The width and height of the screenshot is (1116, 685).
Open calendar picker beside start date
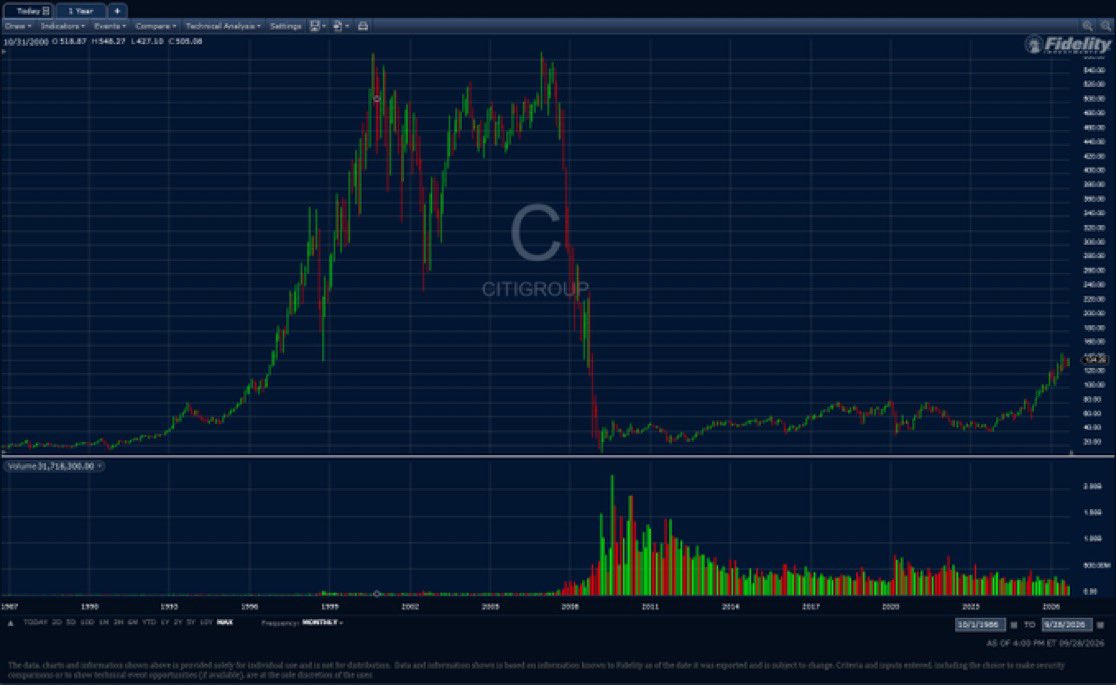pyautogui.click(x=1014, y=624)
